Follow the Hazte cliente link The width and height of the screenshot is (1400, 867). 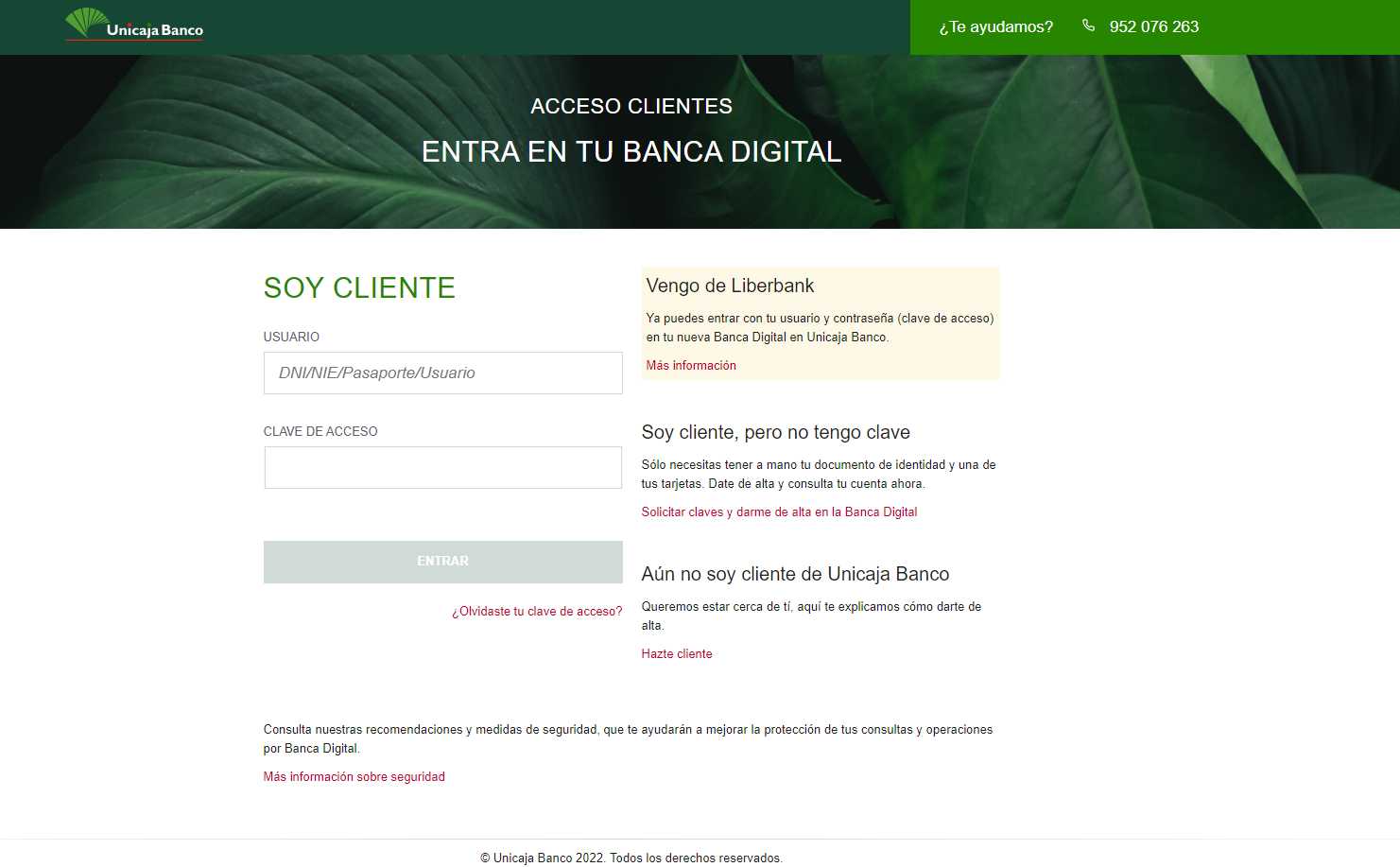[x=676, y=653]
